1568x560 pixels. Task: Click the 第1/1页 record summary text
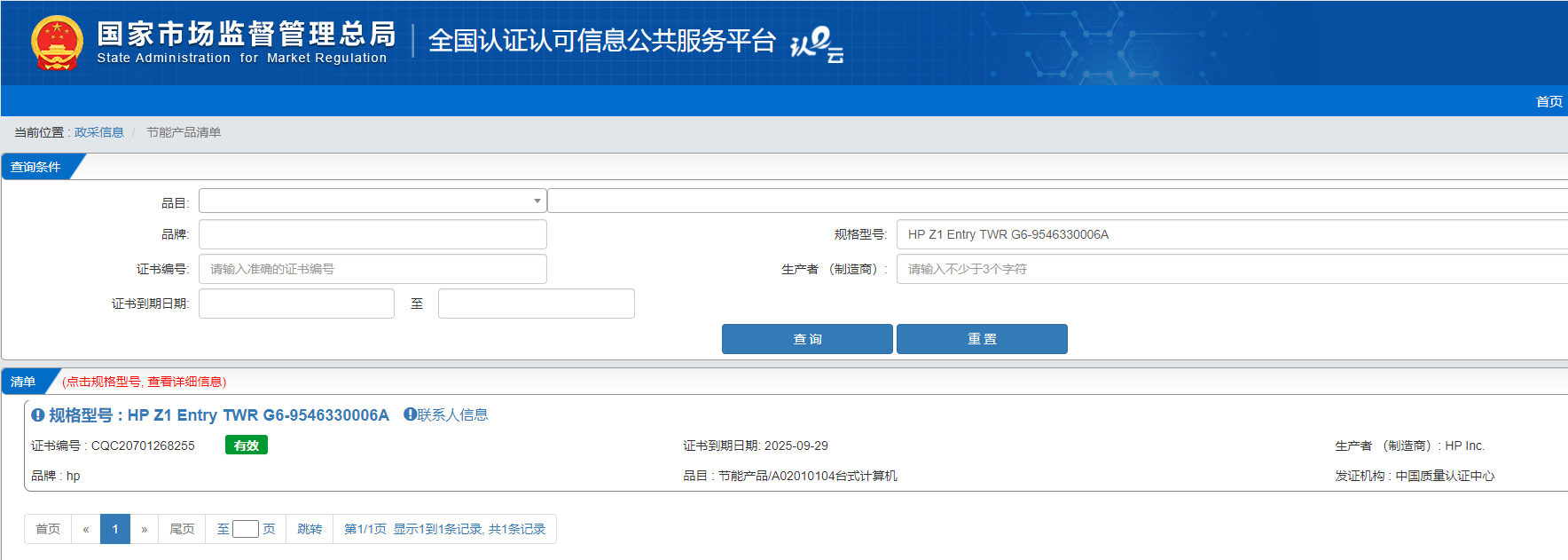click(x=445, y=529)
